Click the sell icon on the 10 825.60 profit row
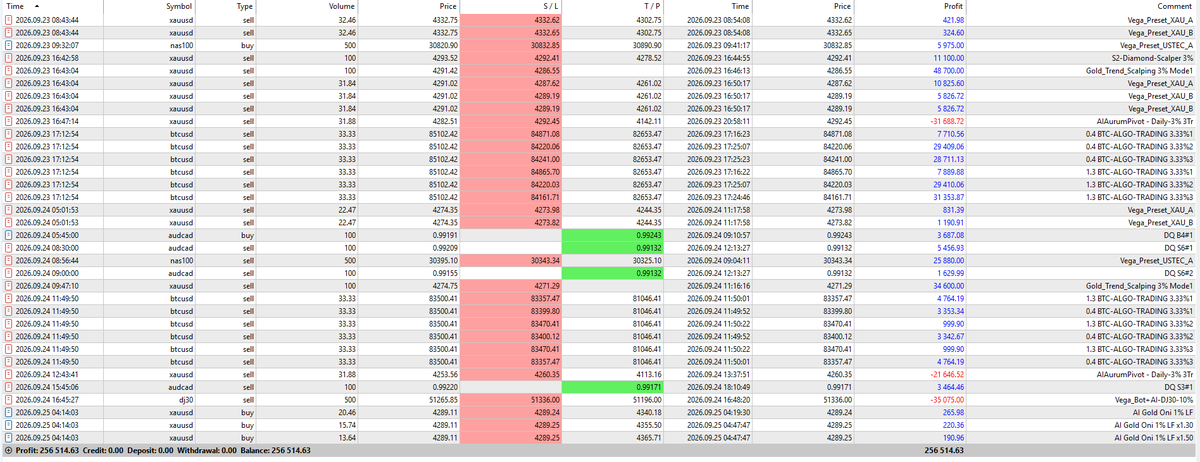The width and height of the screenshot is (1200, 462). (9, 84)
